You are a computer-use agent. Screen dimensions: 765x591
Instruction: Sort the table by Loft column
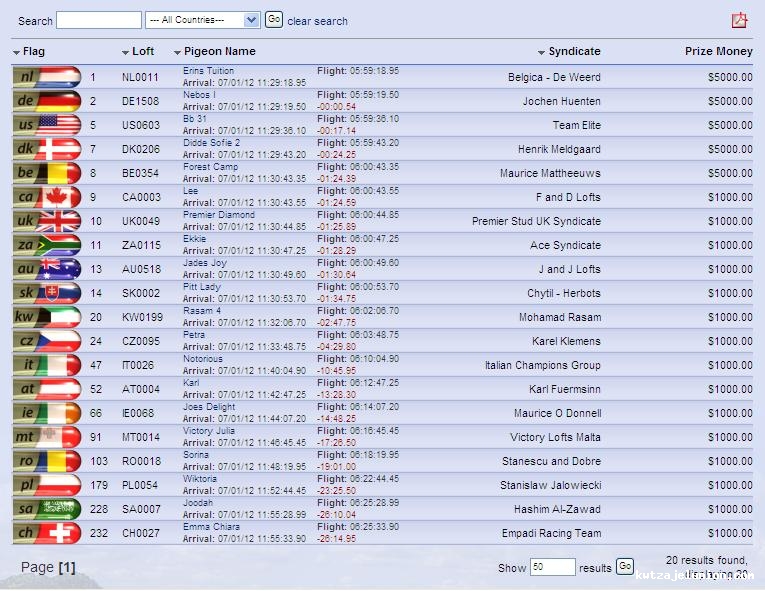tap(143, 51)
